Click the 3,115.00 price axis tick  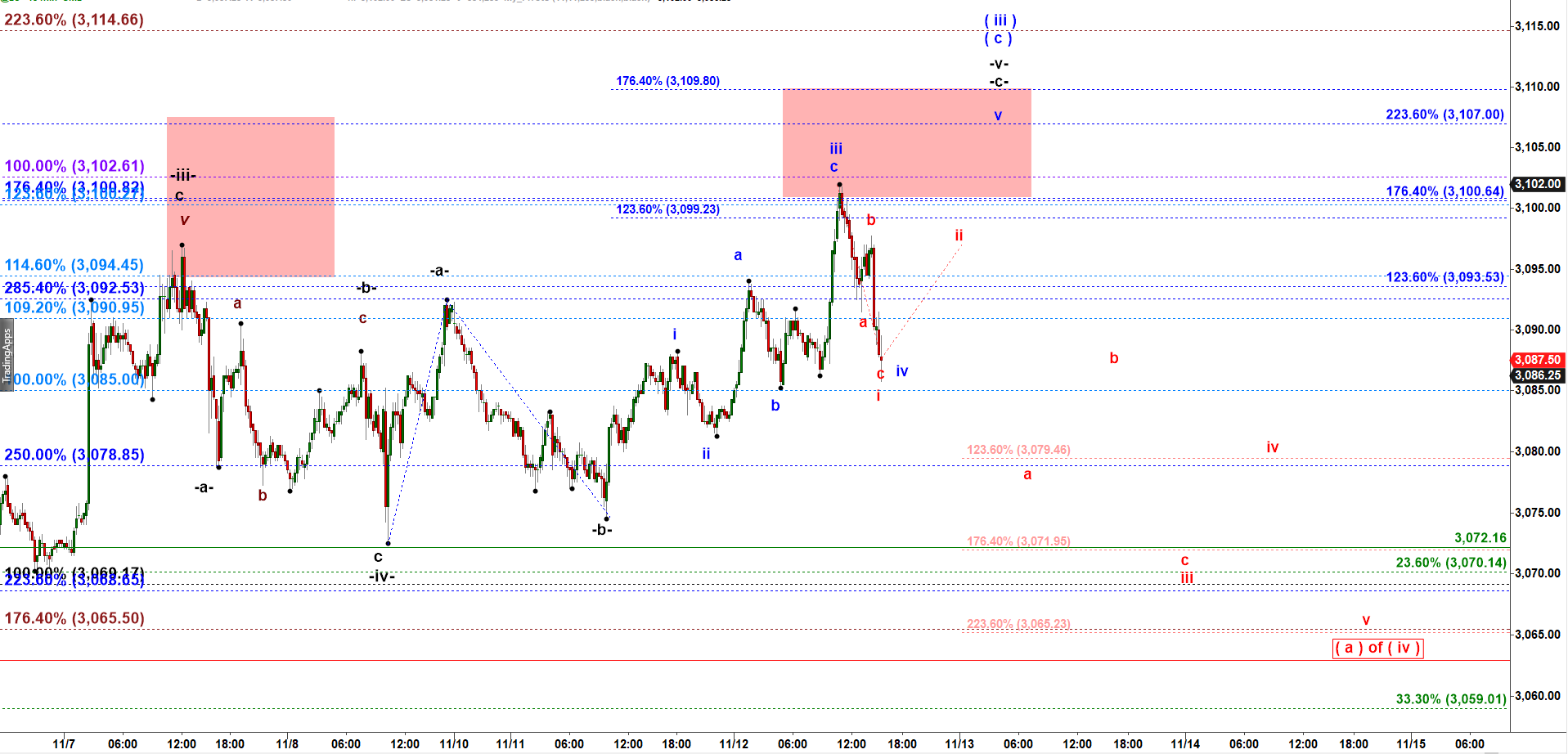click(x=1537, y=26)
